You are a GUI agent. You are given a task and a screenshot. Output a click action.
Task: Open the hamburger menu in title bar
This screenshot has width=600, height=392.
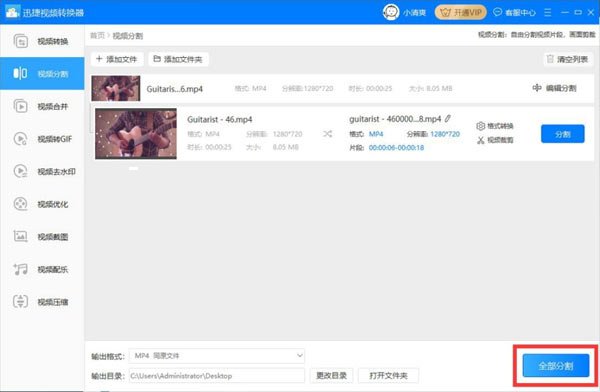548,12
